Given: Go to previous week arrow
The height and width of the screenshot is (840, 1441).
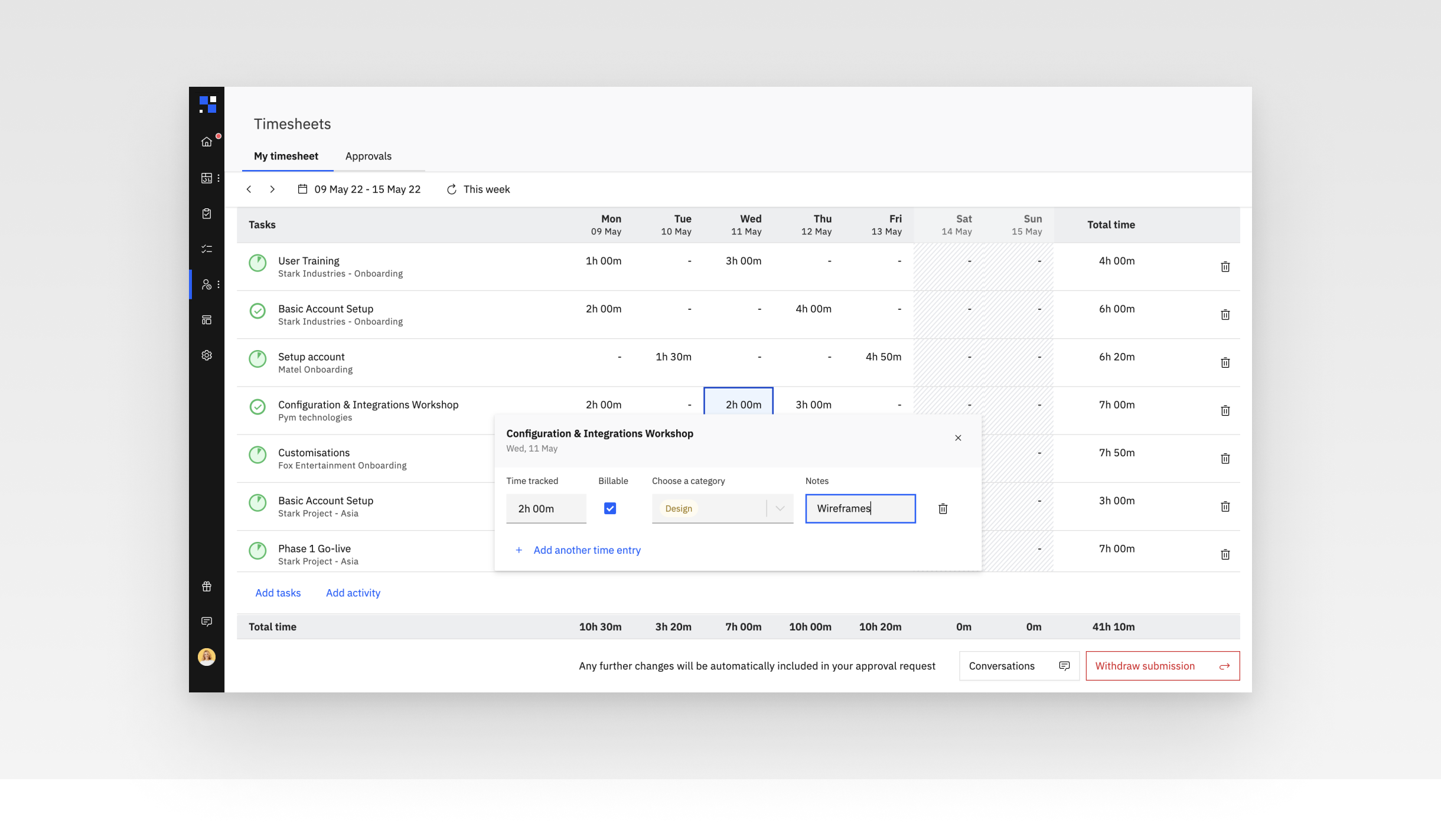Looking at the screenshot, I should click(x=249, y=189).
